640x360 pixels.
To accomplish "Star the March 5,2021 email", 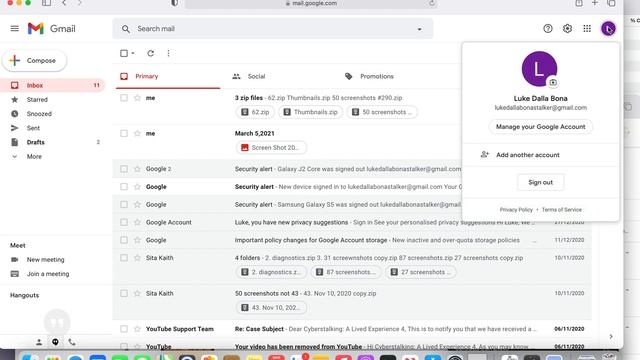I will point(137,133).
